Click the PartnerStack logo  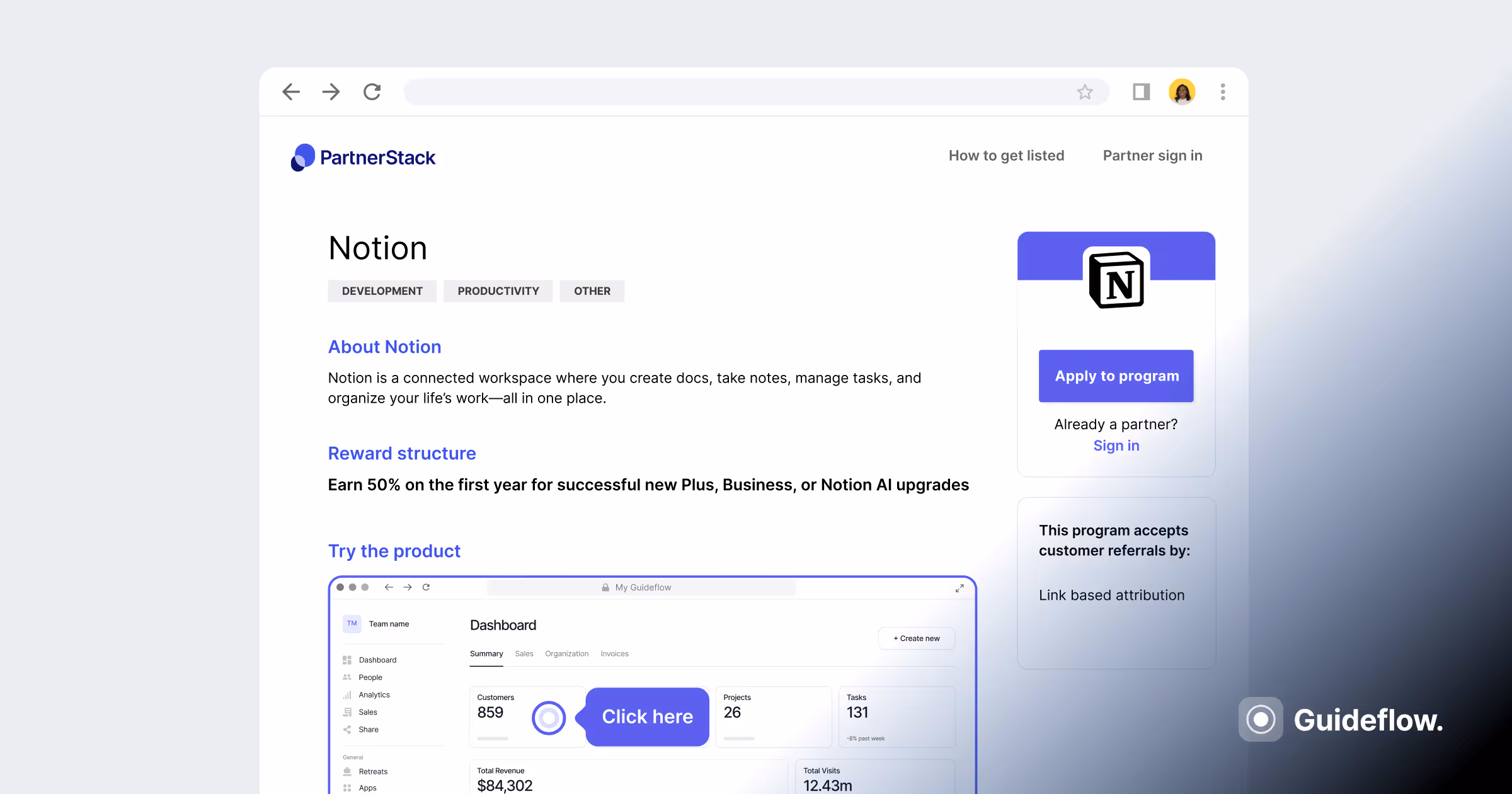[363, 158]
